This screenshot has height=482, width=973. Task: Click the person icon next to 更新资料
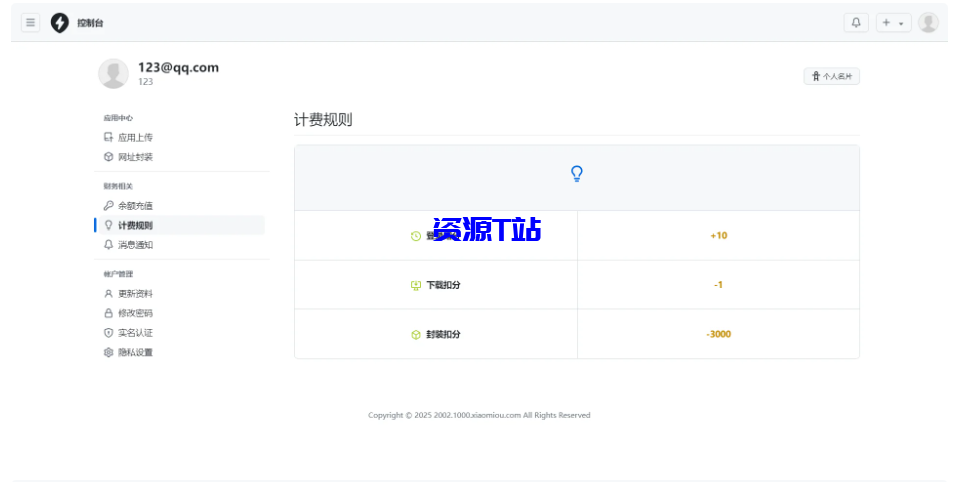108,293
